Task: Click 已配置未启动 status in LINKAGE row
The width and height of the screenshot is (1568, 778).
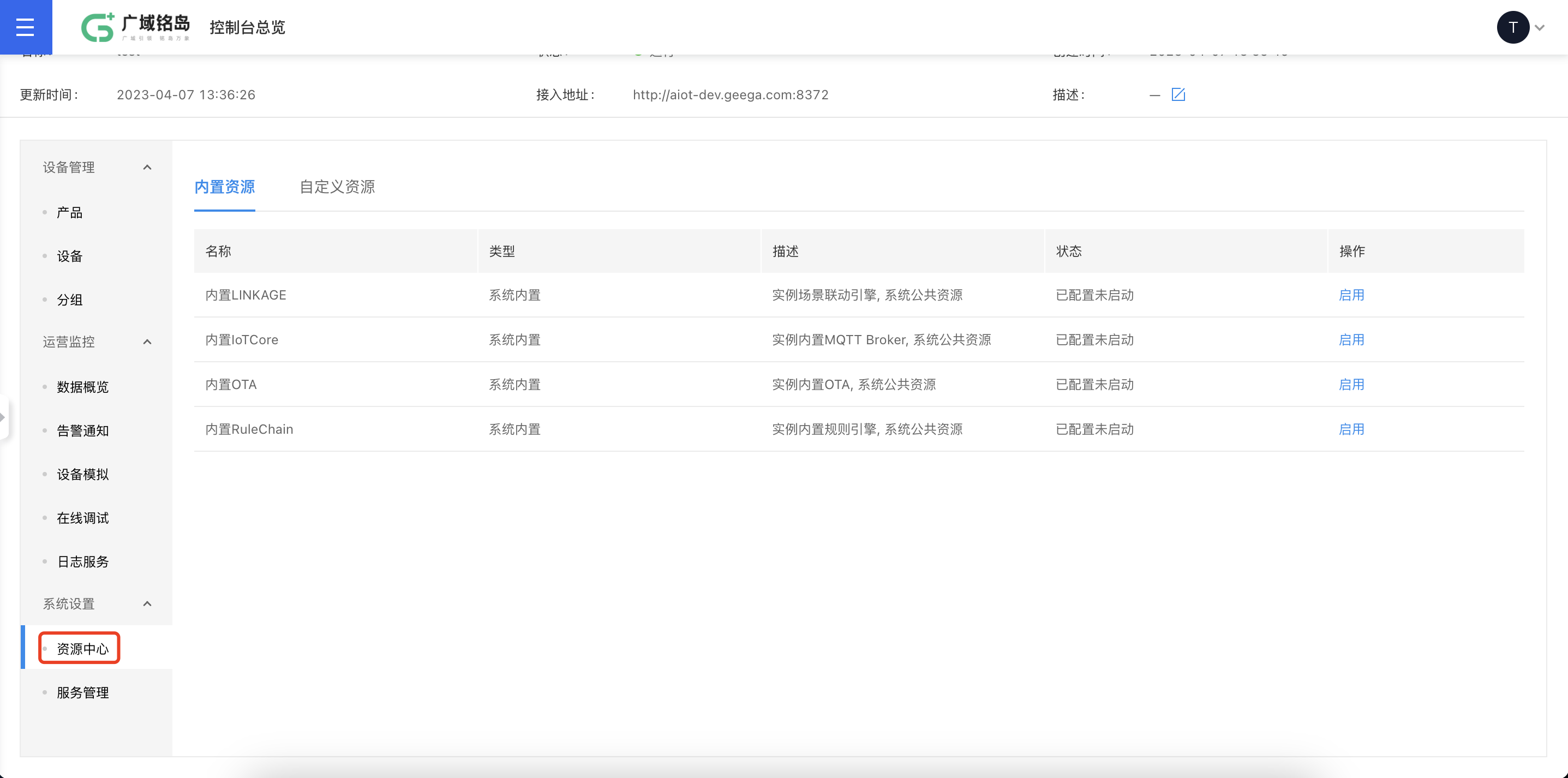Action: pyautogui.click(x=1094, y=295)
